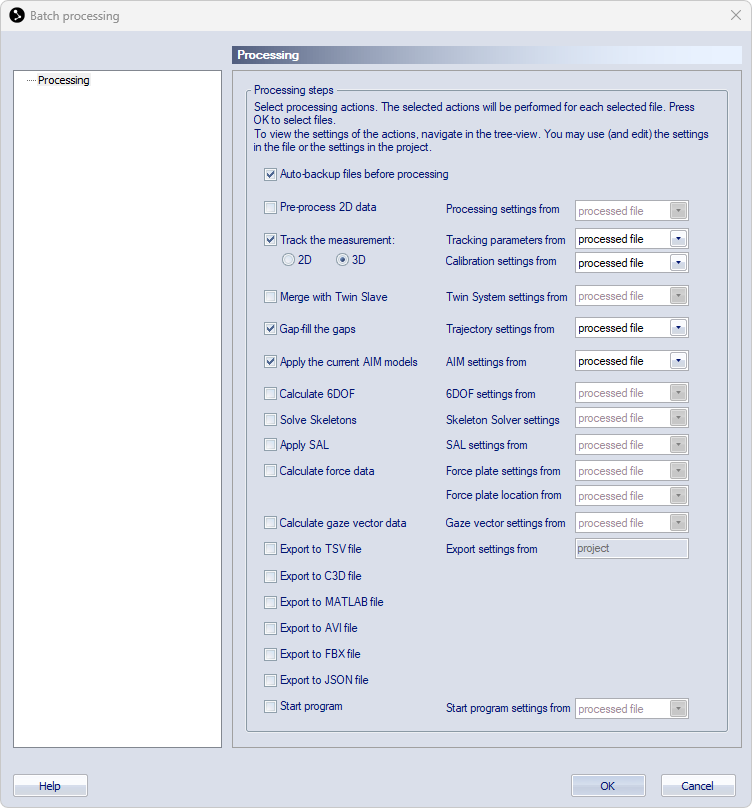This screenshot has height=808, width=752.
Task: Enable the Start program checkbox
Action: click(x=270, y=706)
